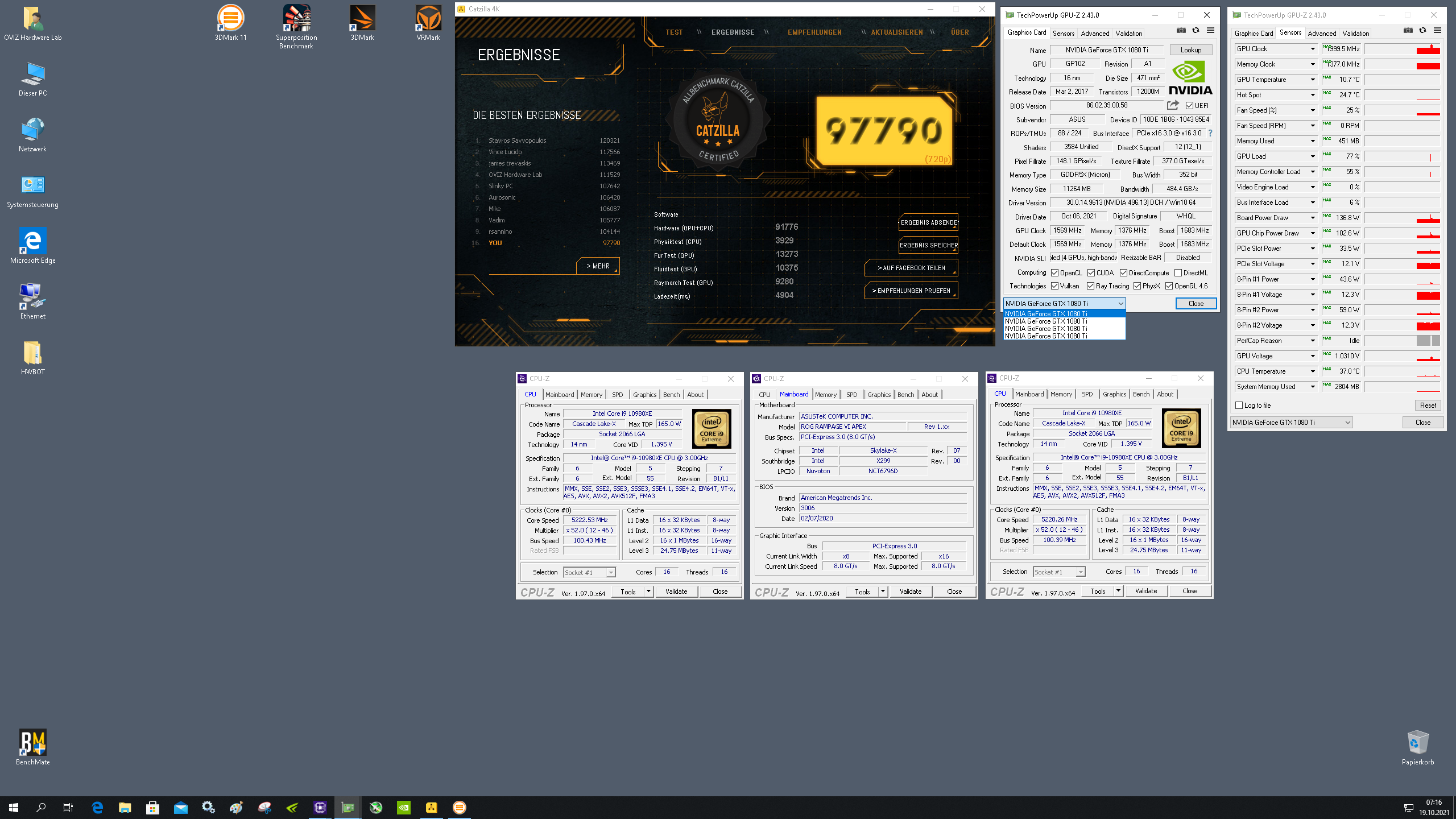Open the GPU Temperature sensor dropdown
Viewport: 1456px width, 819px height.
(1312, 80)
